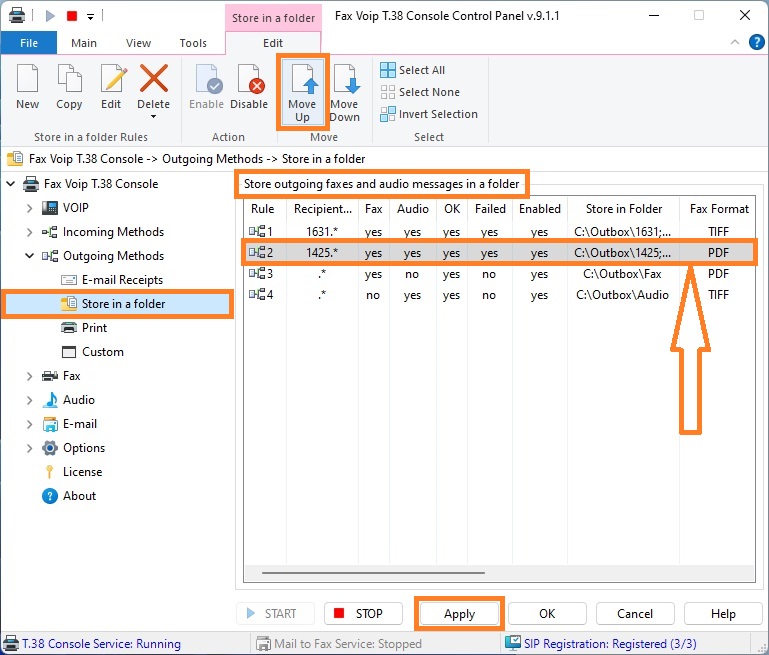The image size is (769, 655).
Task: Click the Delete rule red X icon
Action: pos(154,78)
